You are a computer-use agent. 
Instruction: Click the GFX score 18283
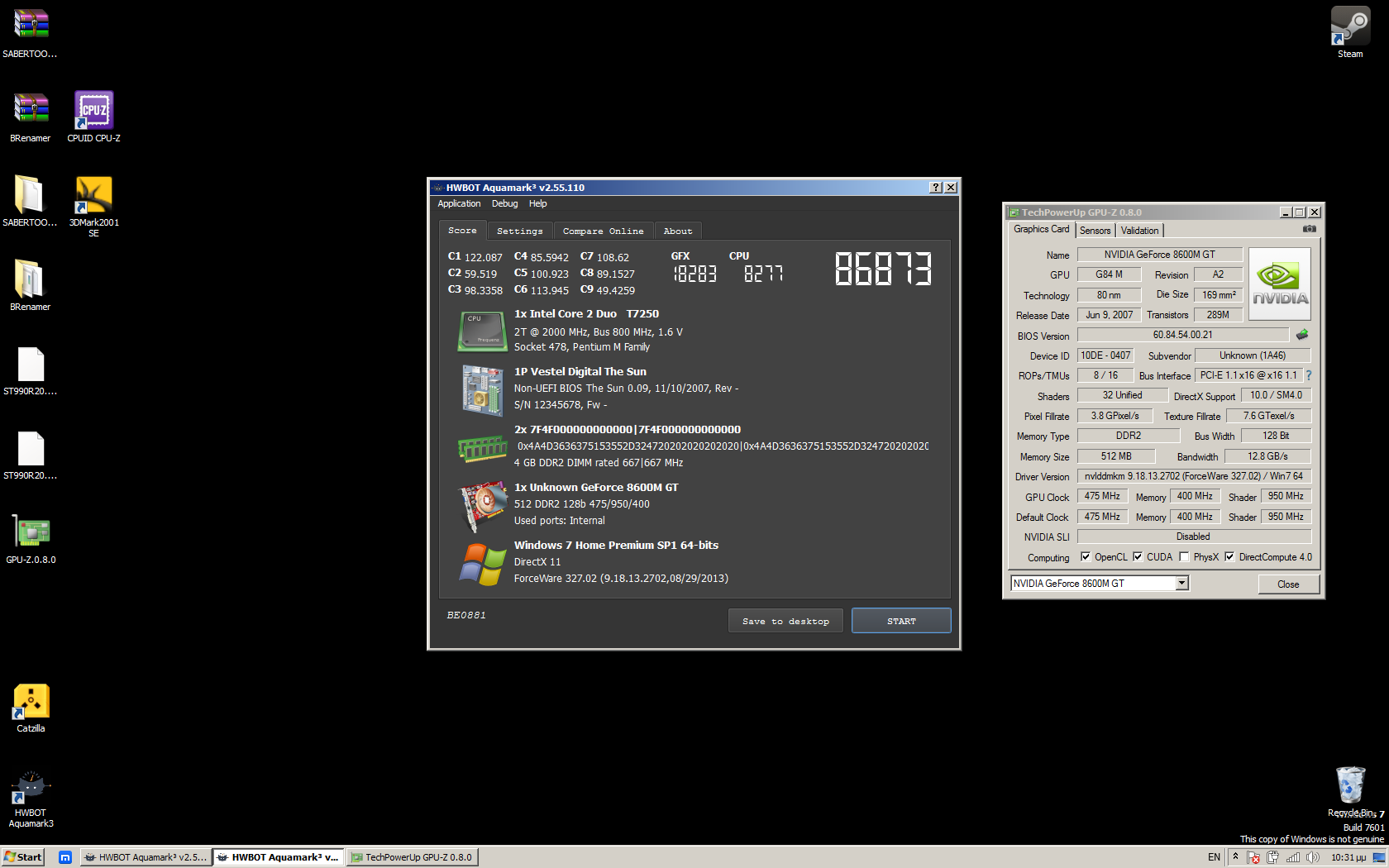pos(694,274)
